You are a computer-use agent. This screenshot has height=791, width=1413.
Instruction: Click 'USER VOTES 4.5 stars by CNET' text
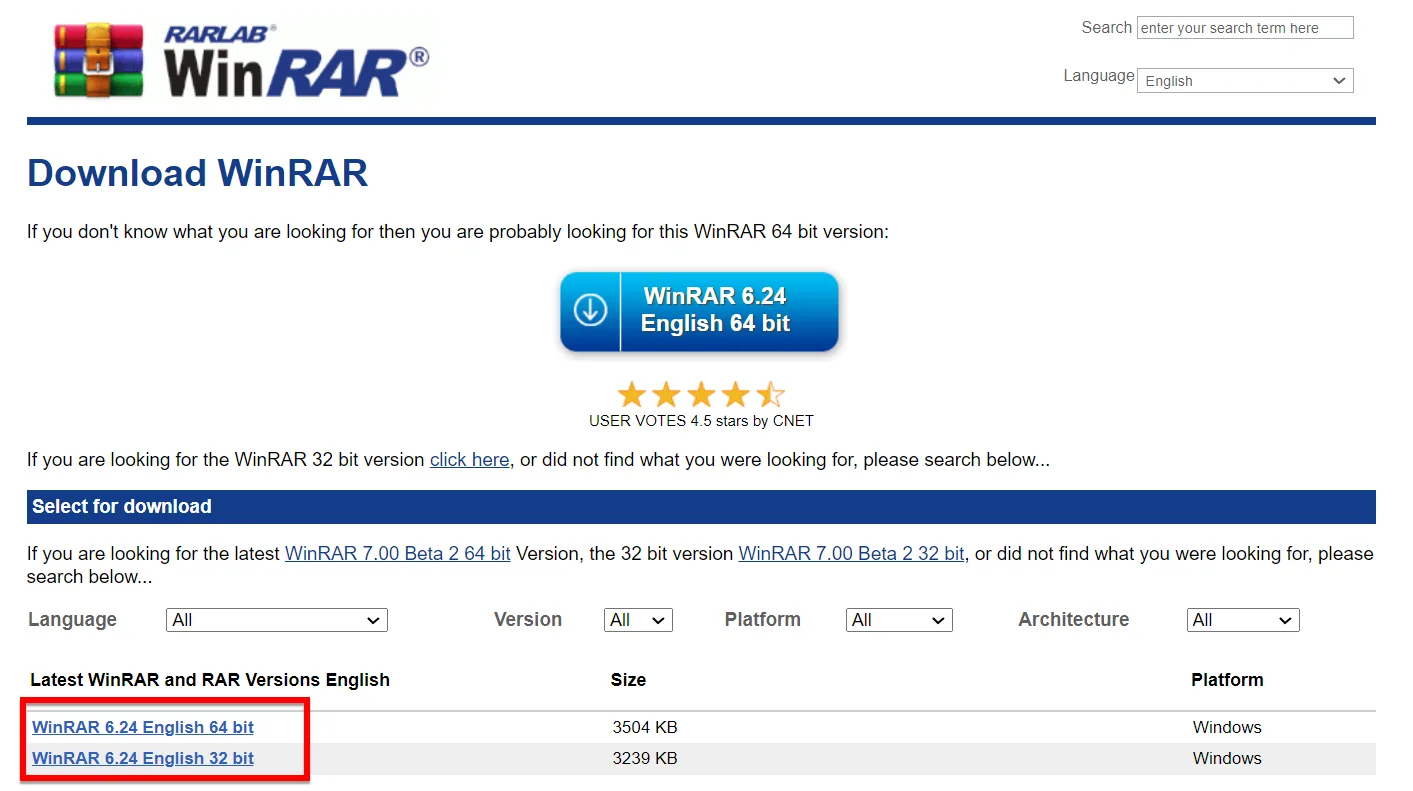(x=701, y=421)
